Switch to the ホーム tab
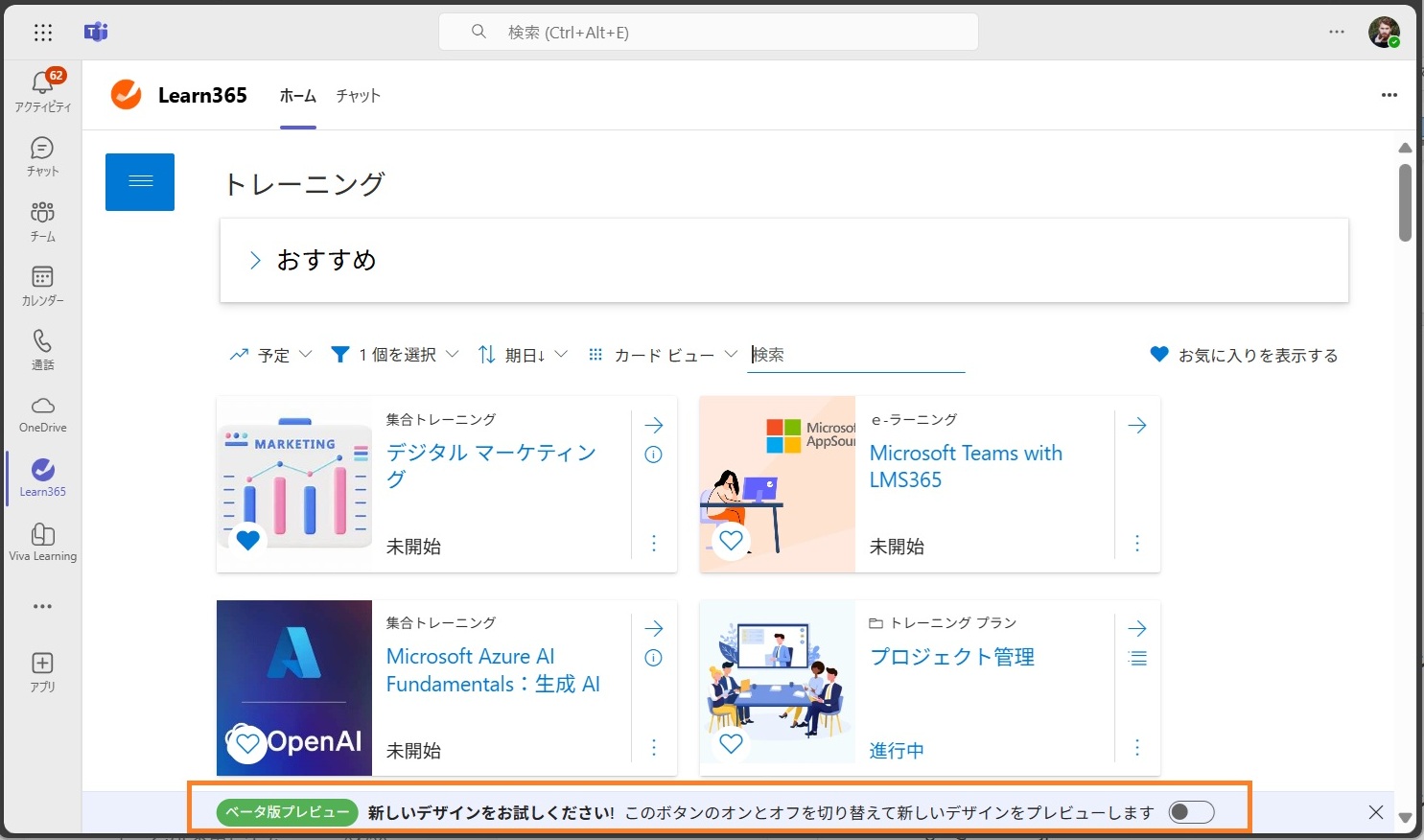Screen dimensions: 1424x840 [298, 95]
